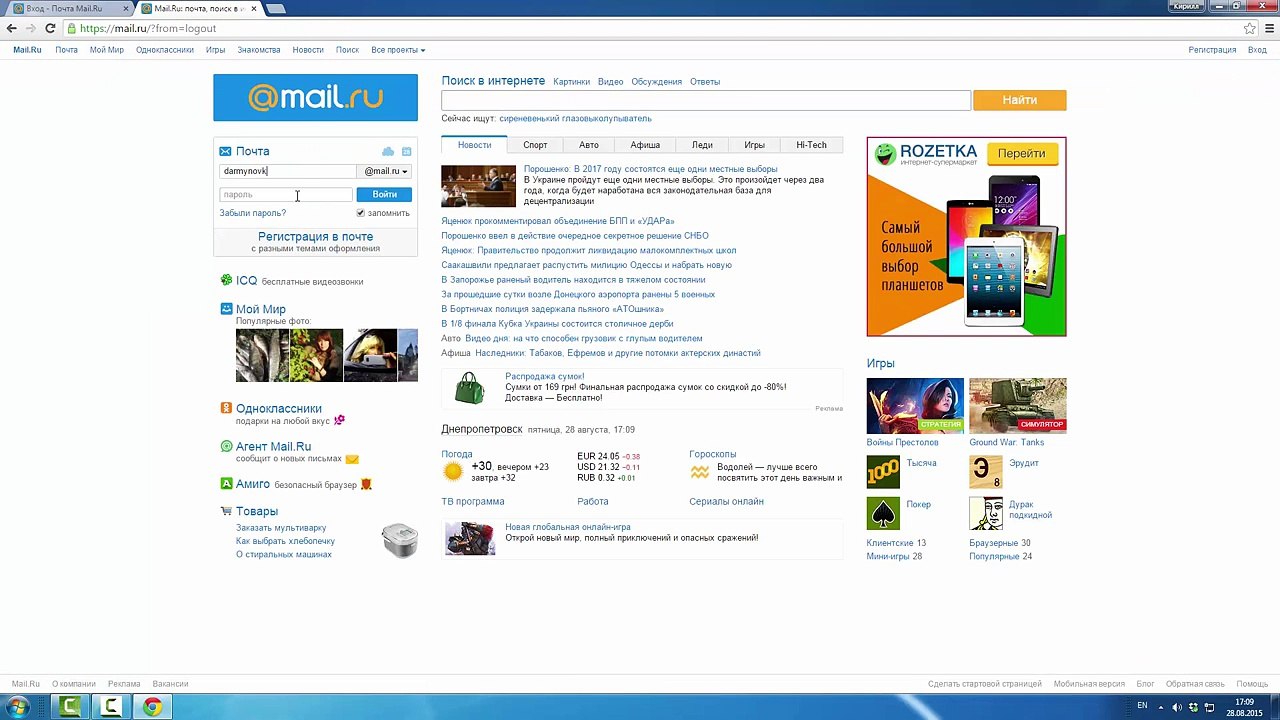This screenshot has height=720, width=1280.
Task: Click the Видео search link
Action: (610, 82)
